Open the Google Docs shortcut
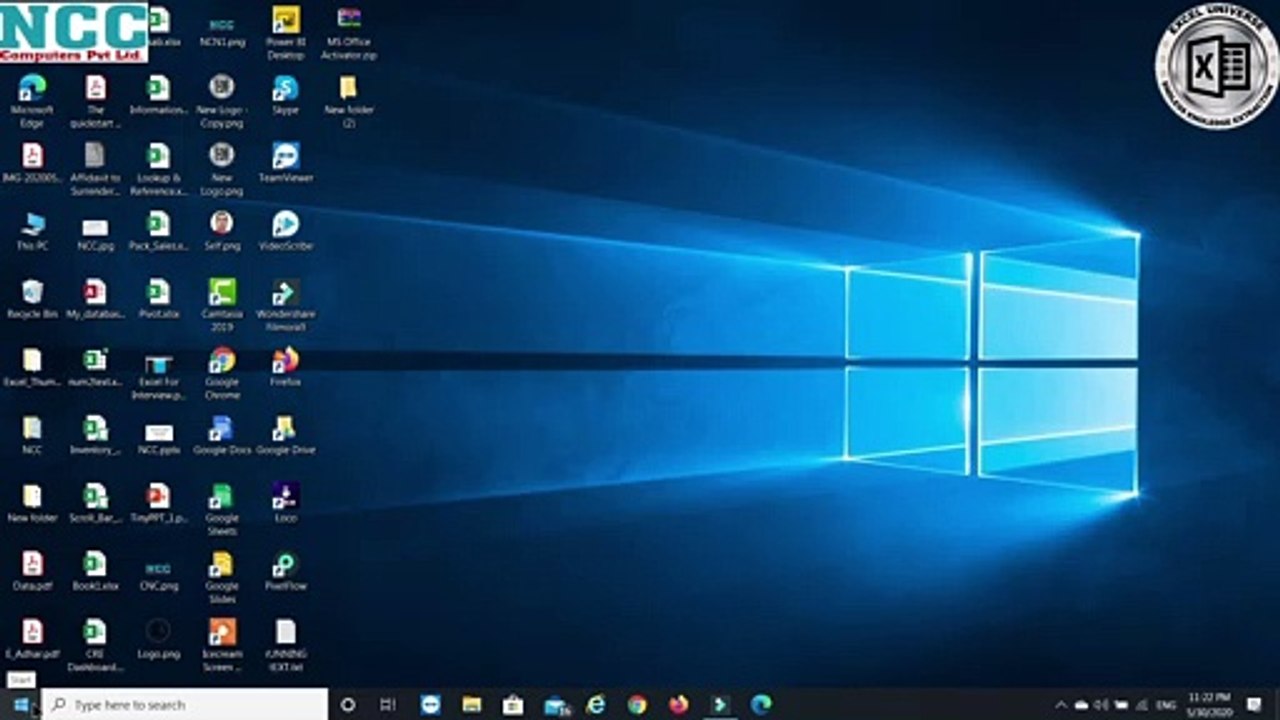 222,435
